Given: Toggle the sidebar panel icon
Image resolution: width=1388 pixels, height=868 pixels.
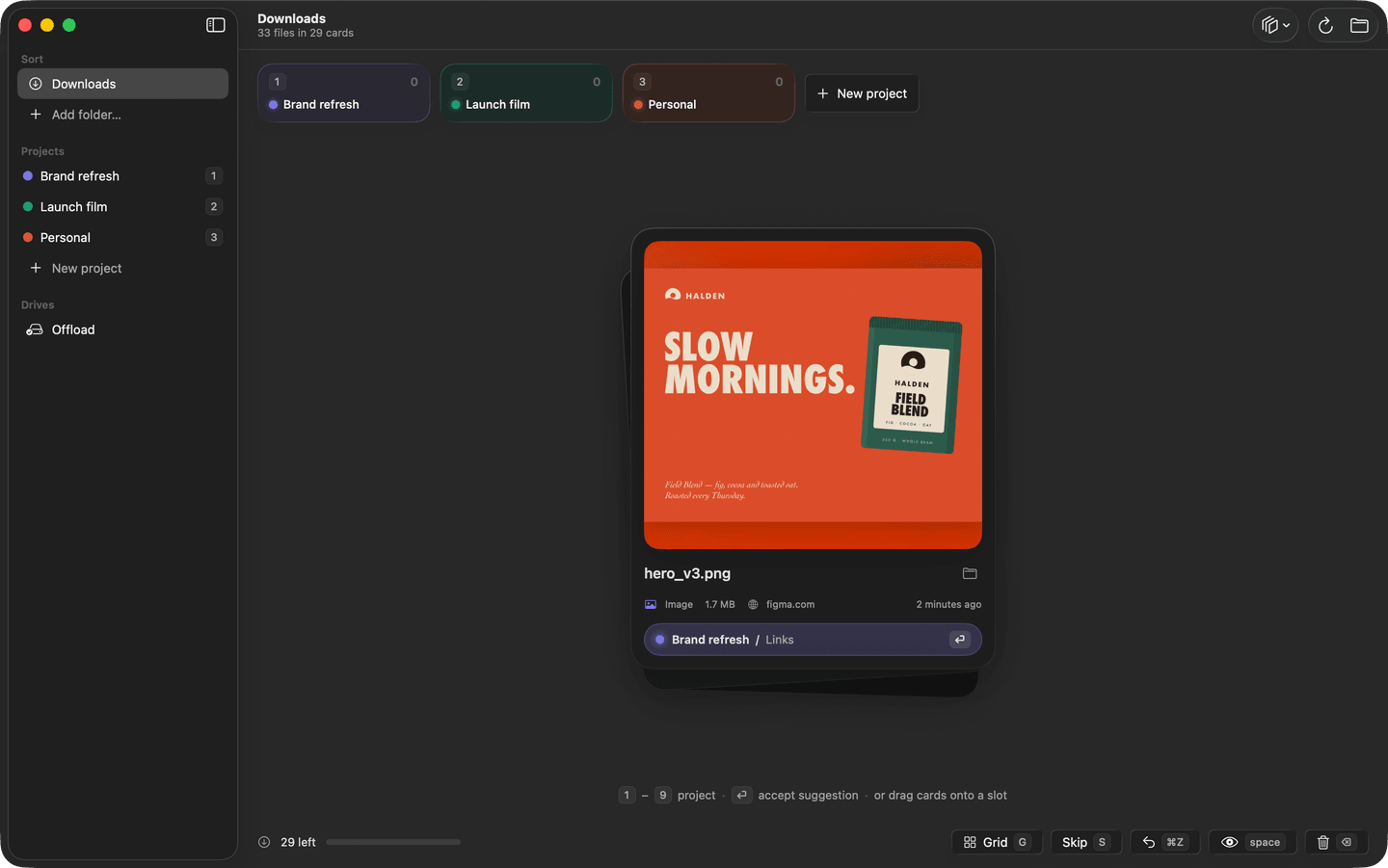Looking at the screenshot, I should pos(216,25).
